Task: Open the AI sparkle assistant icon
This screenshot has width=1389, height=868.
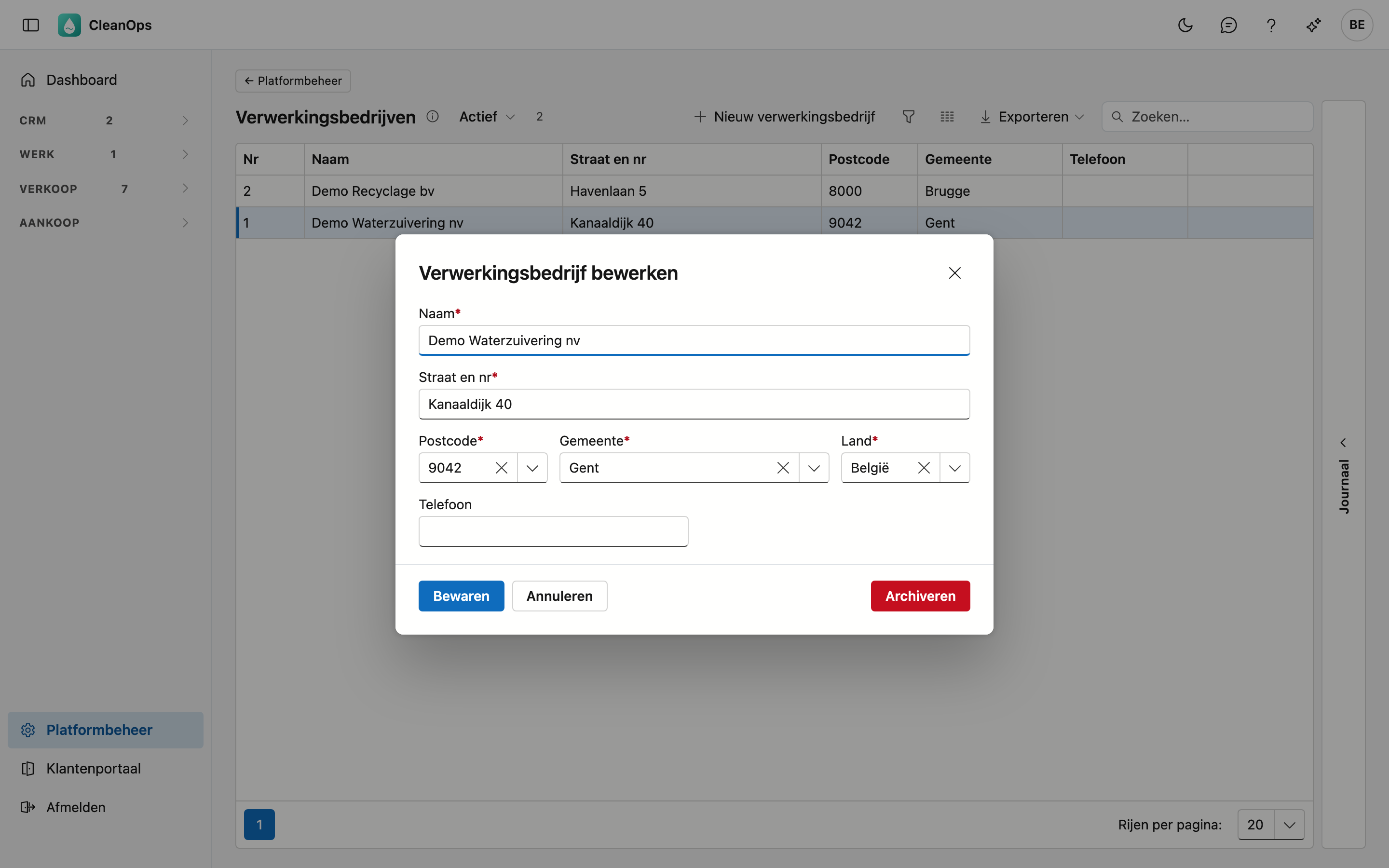Action: click(1314, 25)
